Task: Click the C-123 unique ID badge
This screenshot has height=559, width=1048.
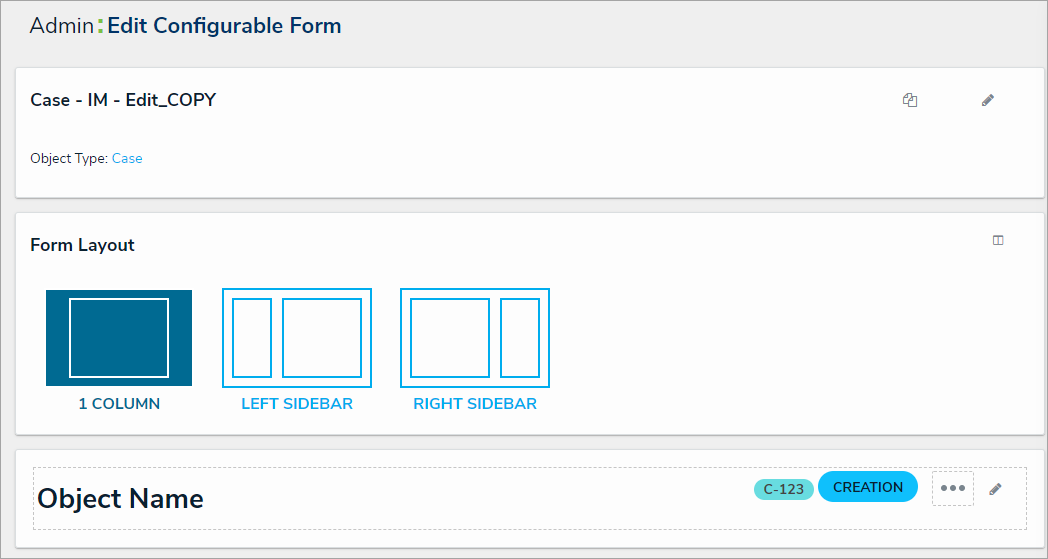Action: pos(784,489)
